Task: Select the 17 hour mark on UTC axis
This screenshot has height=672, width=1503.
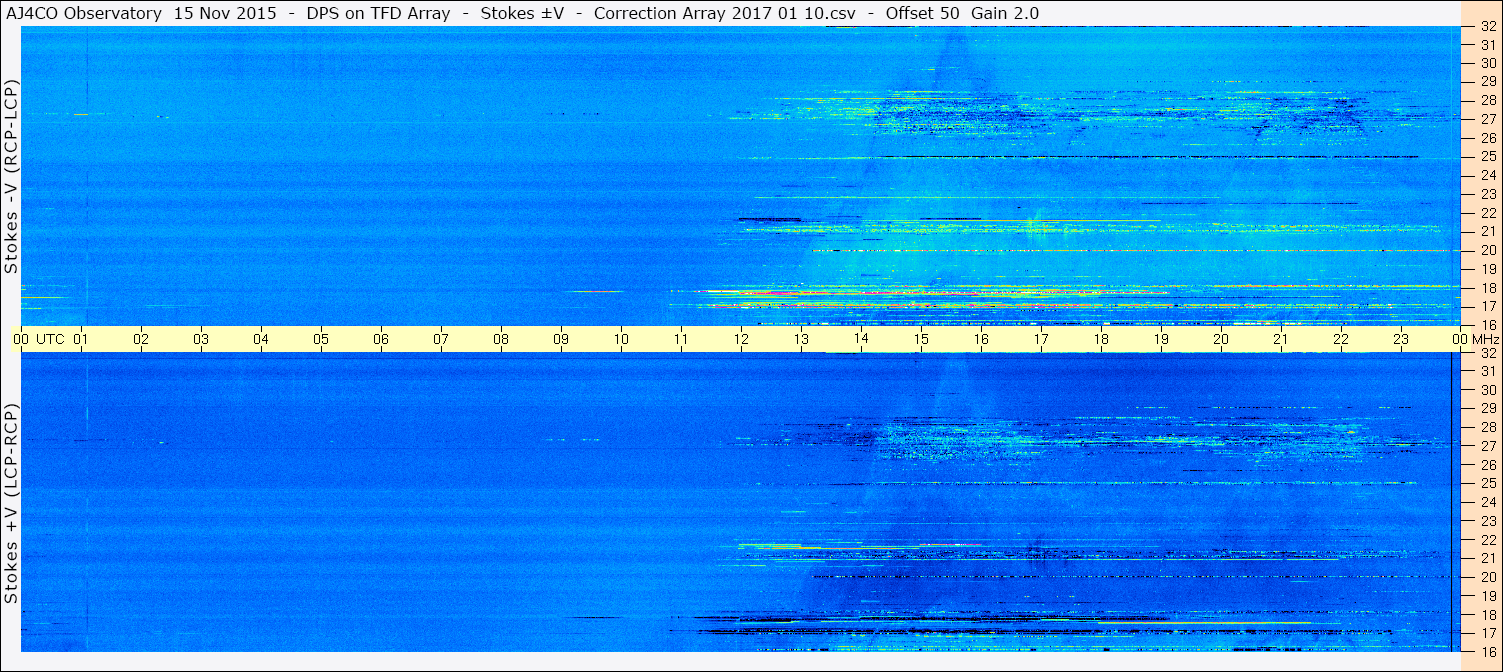Action: (x=1041, y=339)
